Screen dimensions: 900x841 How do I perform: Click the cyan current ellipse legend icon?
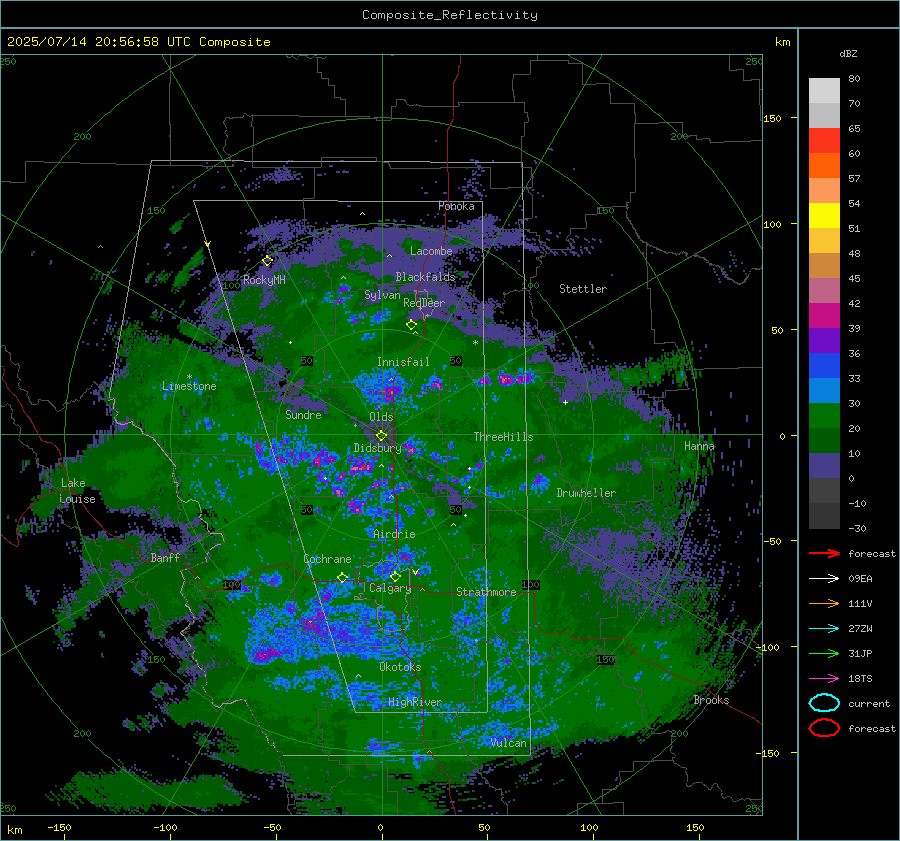tap(824, 703)
